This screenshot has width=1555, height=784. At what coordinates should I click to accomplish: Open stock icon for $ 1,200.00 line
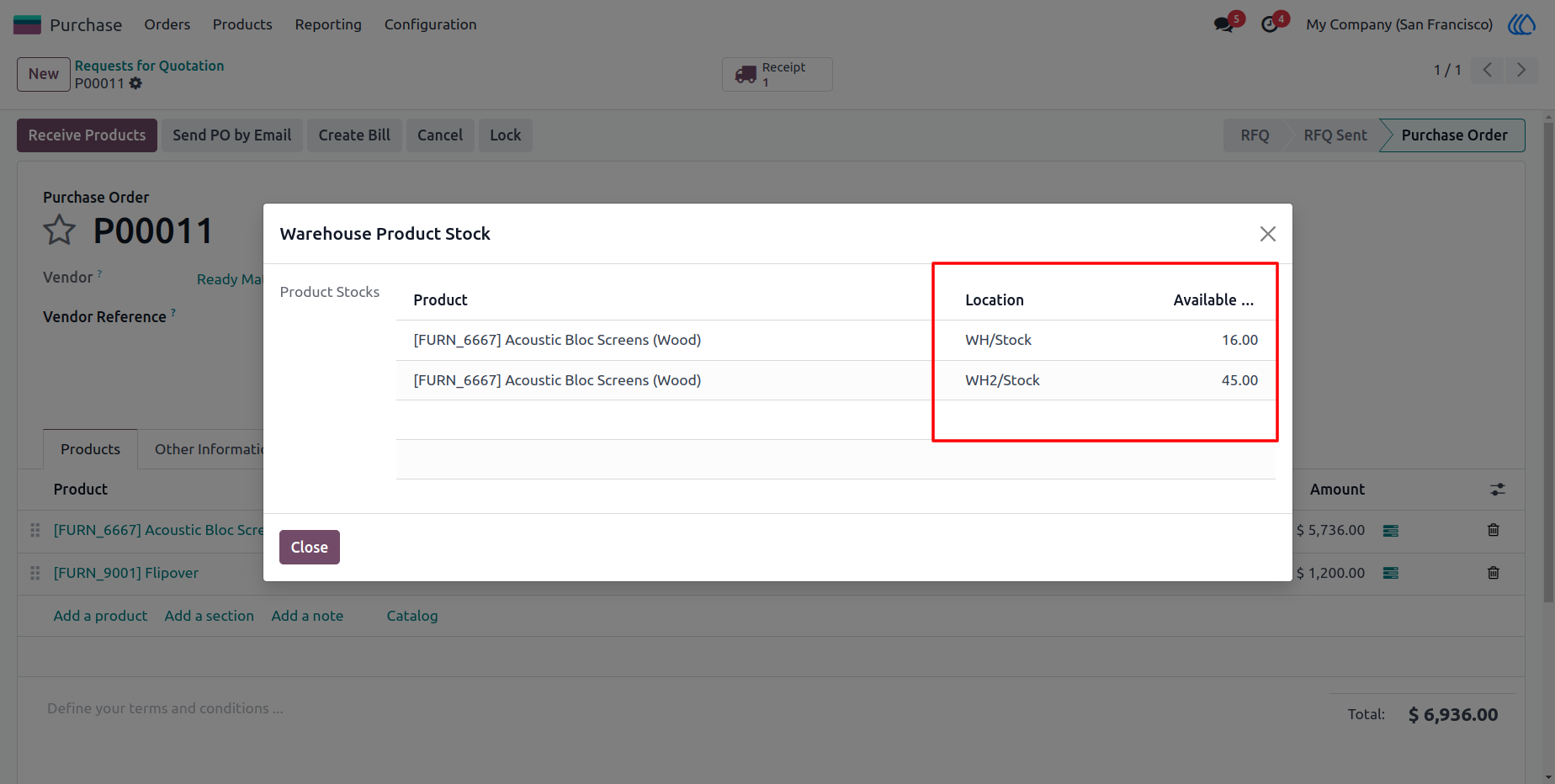[1391, 573]
